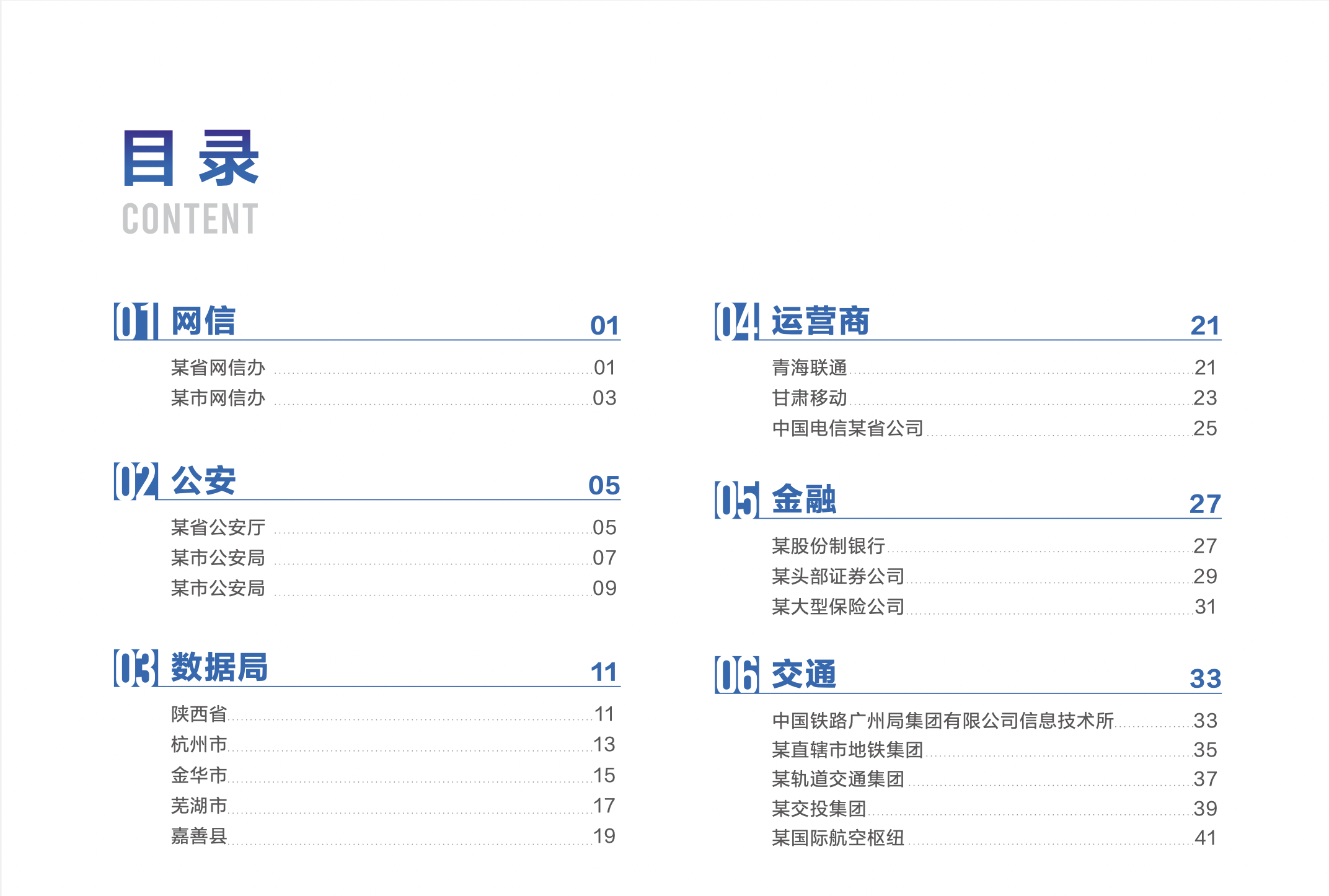Open 杭州市 on page 13
Screen dimensions: 1329x896
[x=198, y=744]
